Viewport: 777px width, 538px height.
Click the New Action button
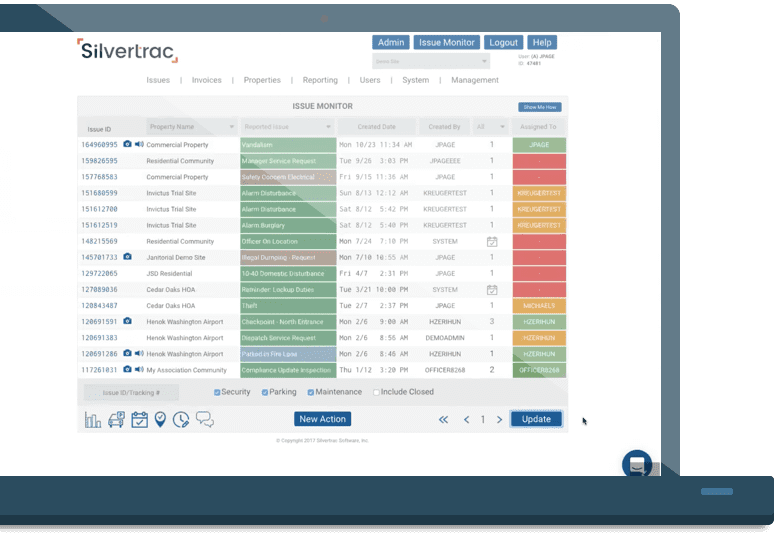click(x=323, y=419)
